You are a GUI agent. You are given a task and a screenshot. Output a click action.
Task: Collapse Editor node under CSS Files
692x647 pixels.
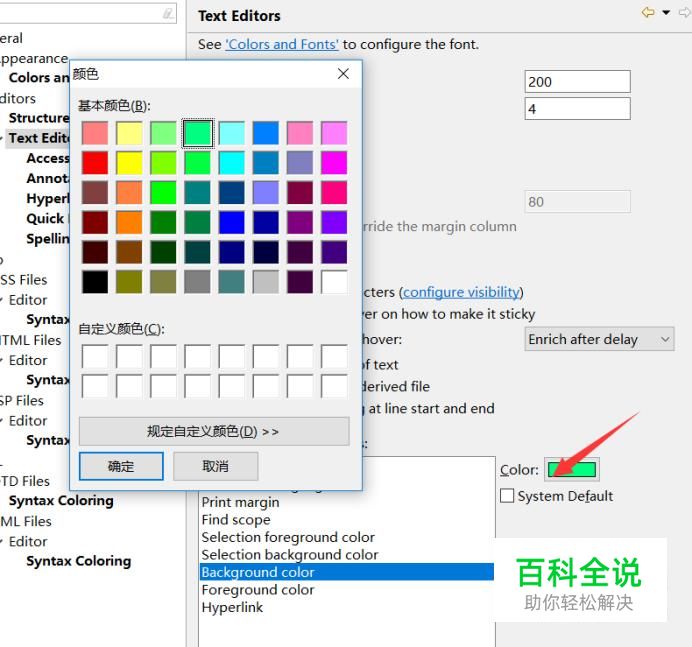coord(2,300)
